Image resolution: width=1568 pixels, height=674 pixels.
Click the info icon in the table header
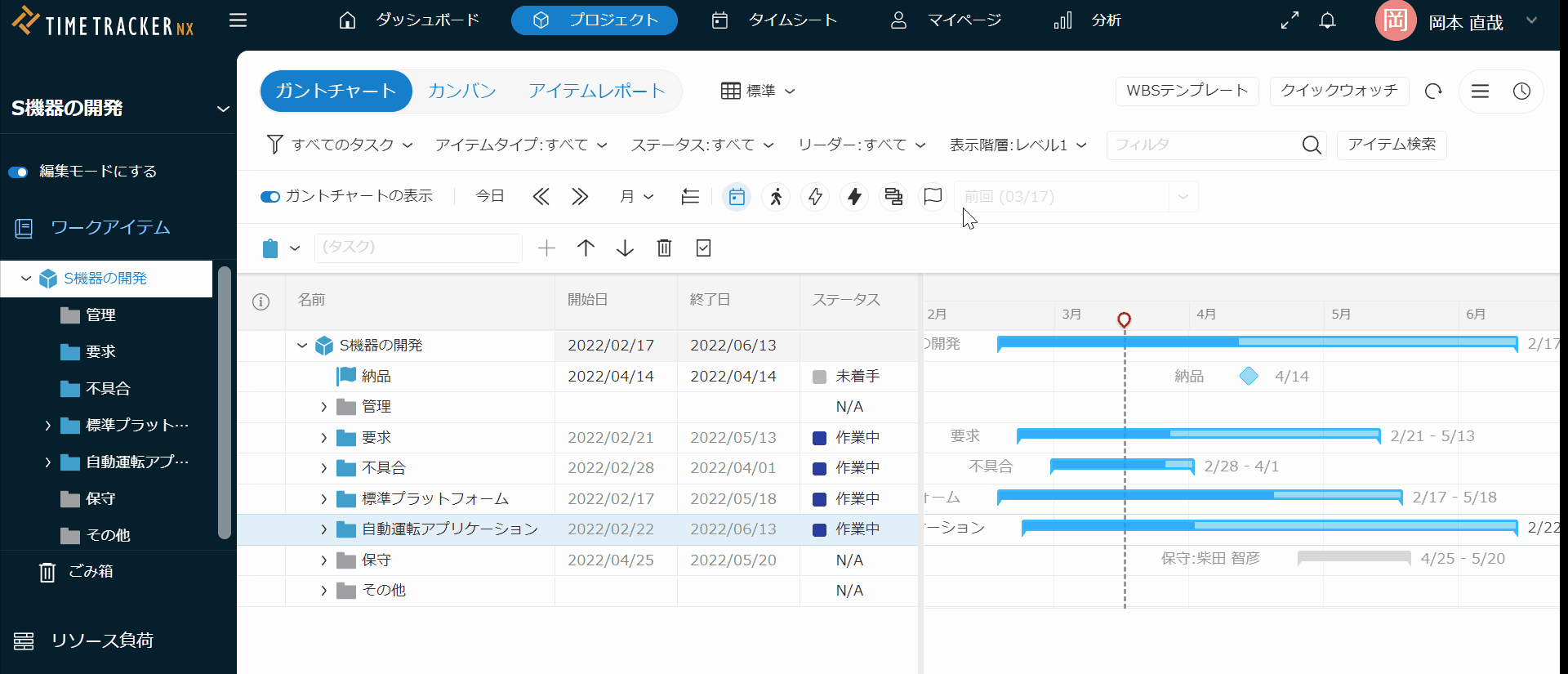[x=261, y=301]
